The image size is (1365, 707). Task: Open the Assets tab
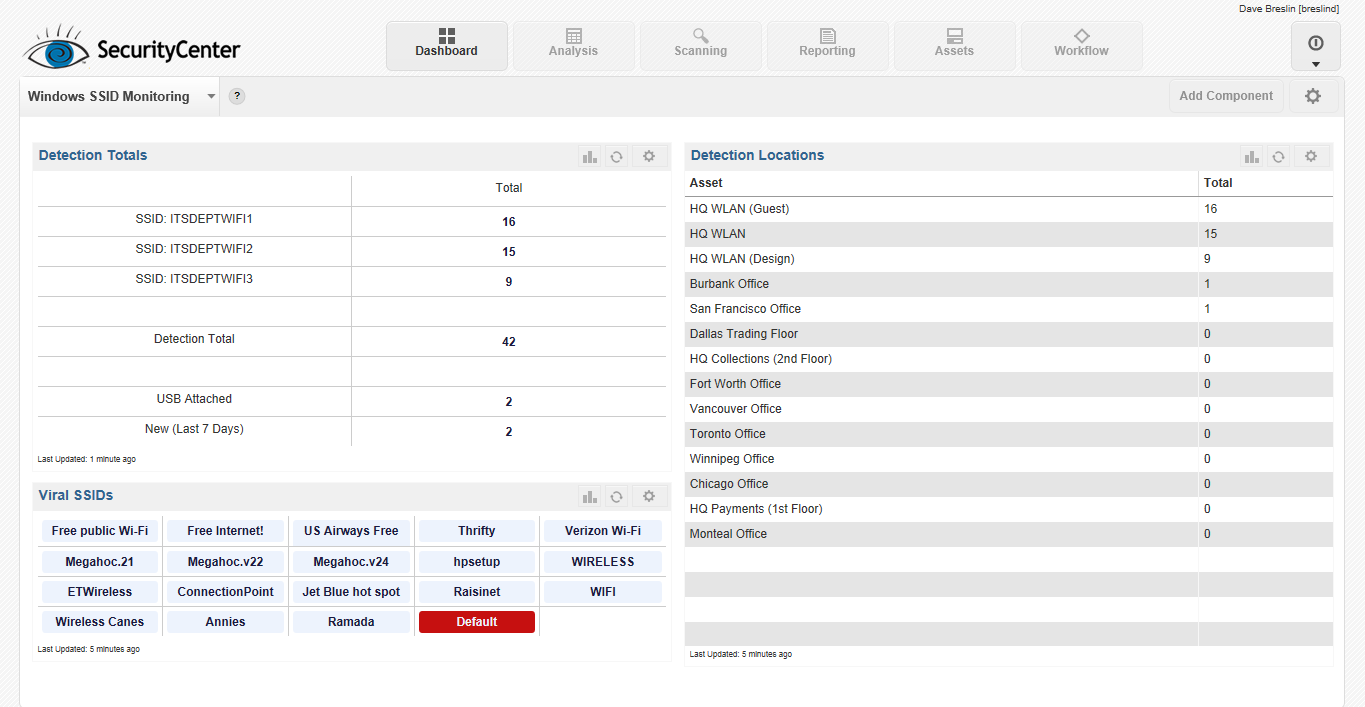point(954,46)
